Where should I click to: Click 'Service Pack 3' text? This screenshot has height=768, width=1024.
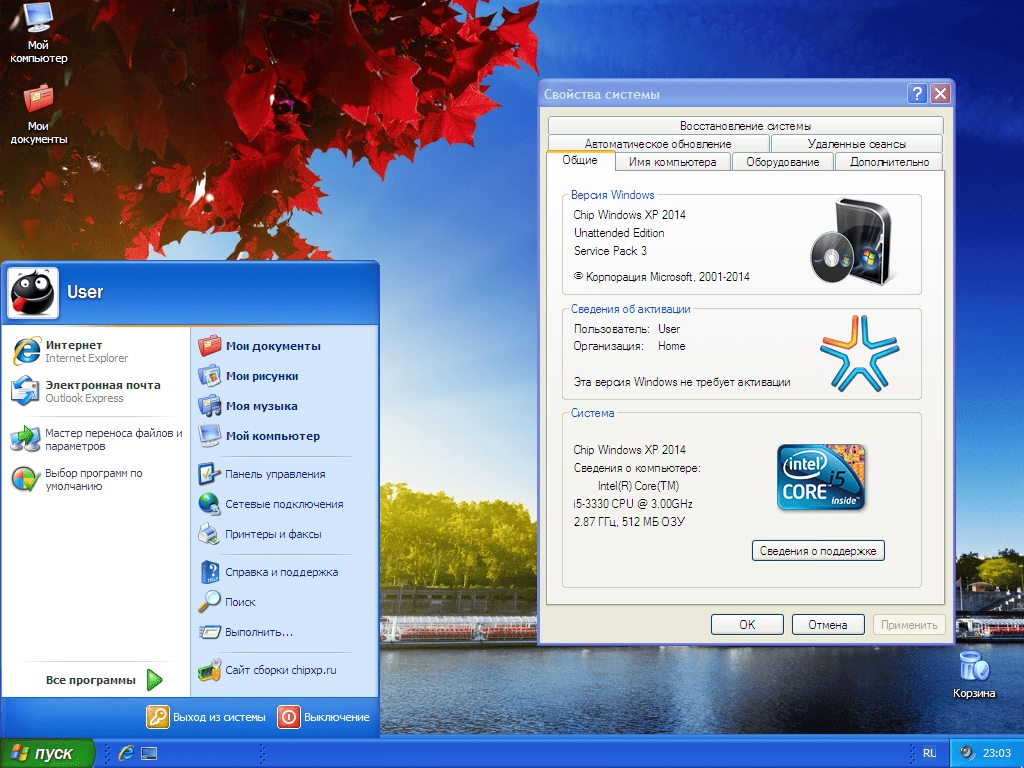click(x=611, y=251)
